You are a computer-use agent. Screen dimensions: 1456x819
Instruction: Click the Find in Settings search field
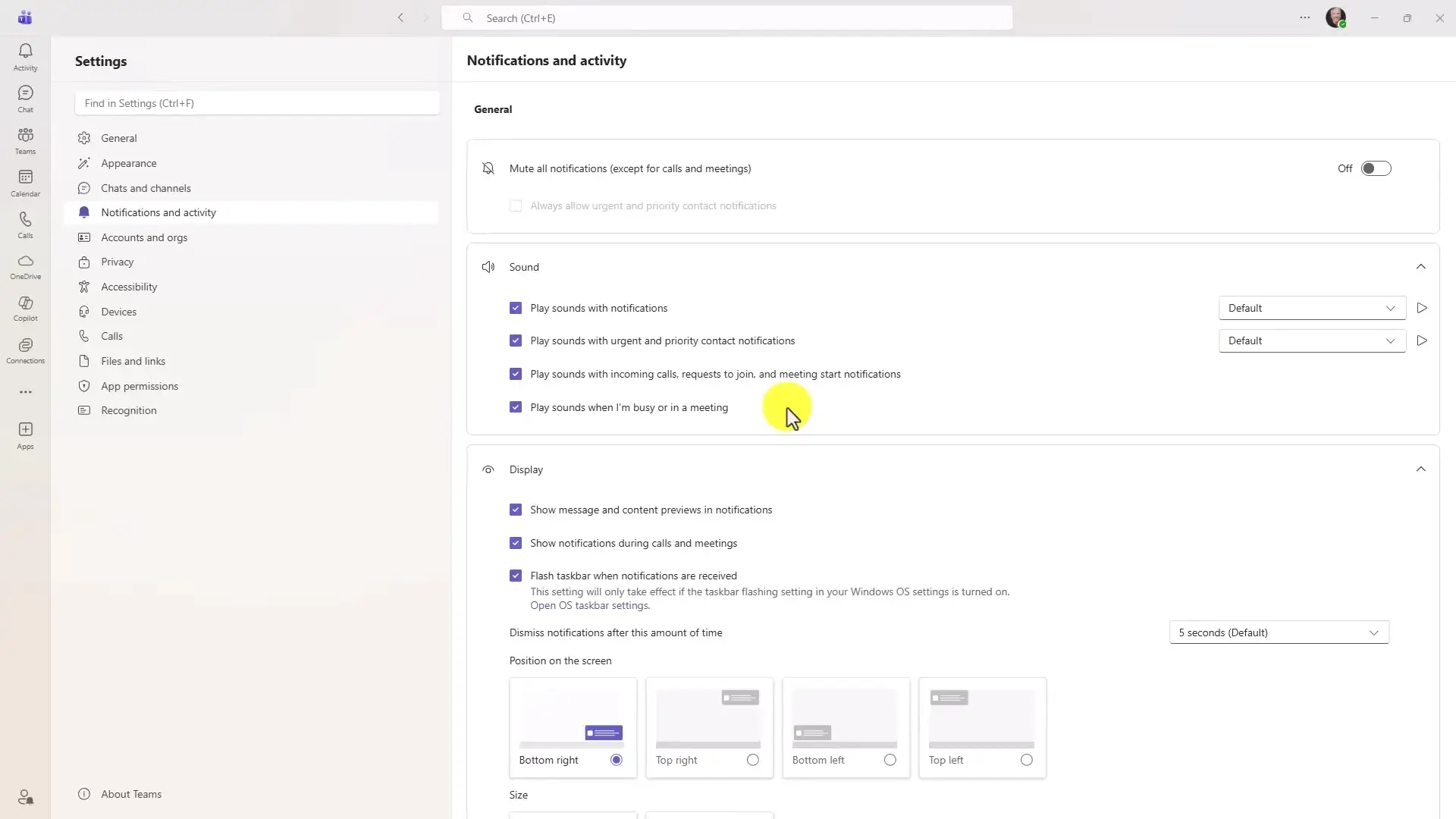(x=257, y=103)
